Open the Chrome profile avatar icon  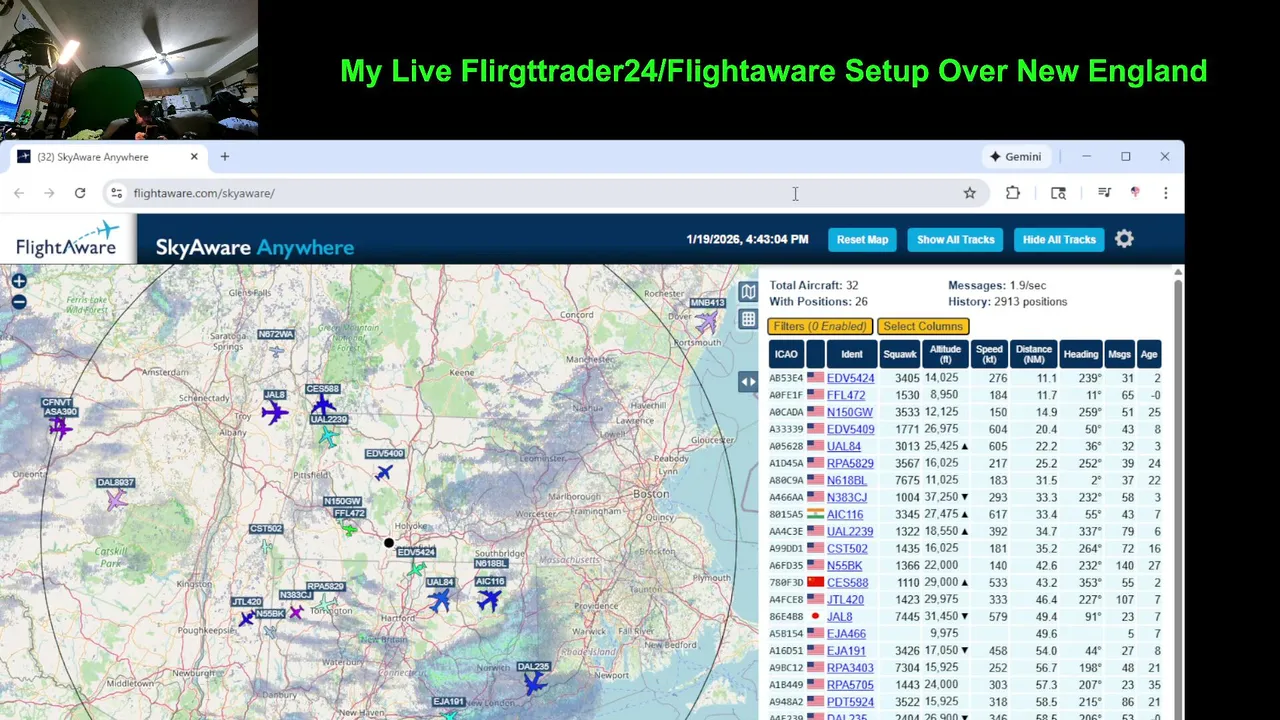pyautogui.click(x=1135, y=193)
